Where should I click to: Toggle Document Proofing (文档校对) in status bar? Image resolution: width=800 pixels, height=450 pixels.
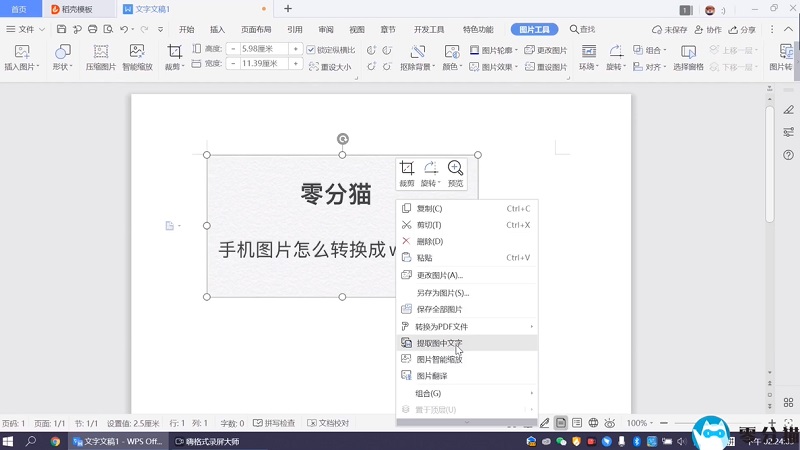pyautogui.click(x=328, y=423)
